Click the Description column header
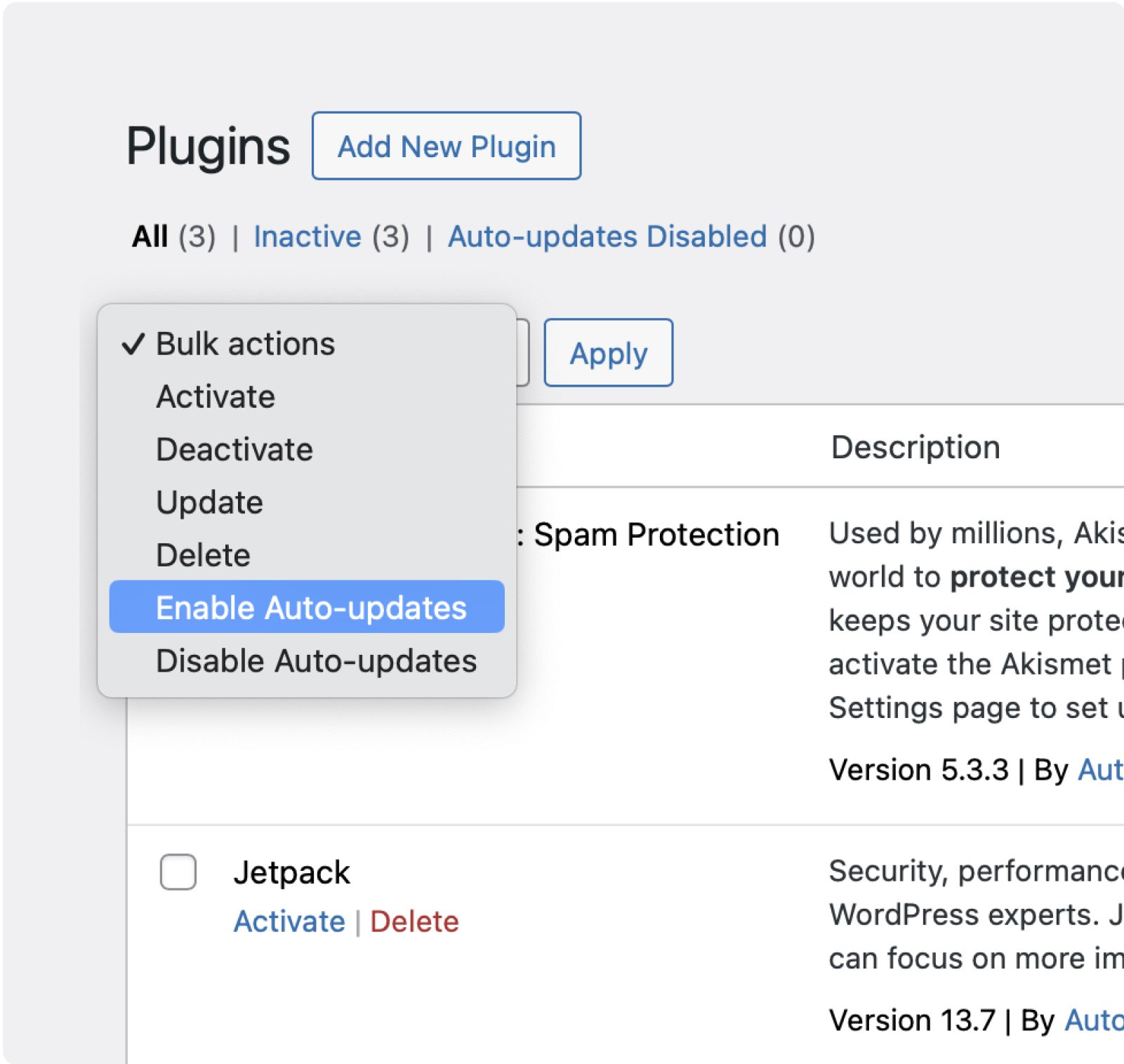Image resolution: width=1124 pixels, height=1064 pixels. pyautogui.click(x=915, y=447)
